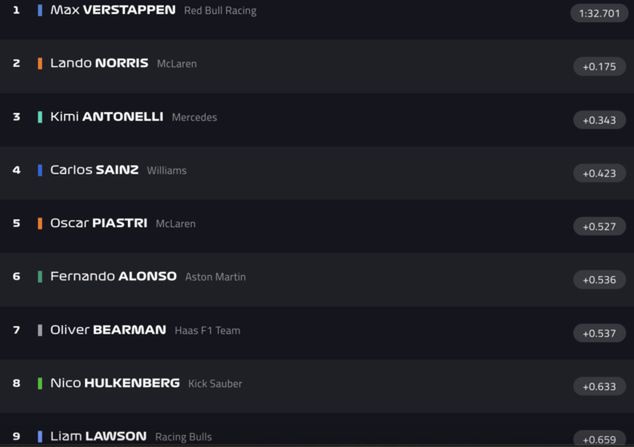Click the Haas F1 Team label
The width and height of the screenshot is (634, 447).
point(207,331)
